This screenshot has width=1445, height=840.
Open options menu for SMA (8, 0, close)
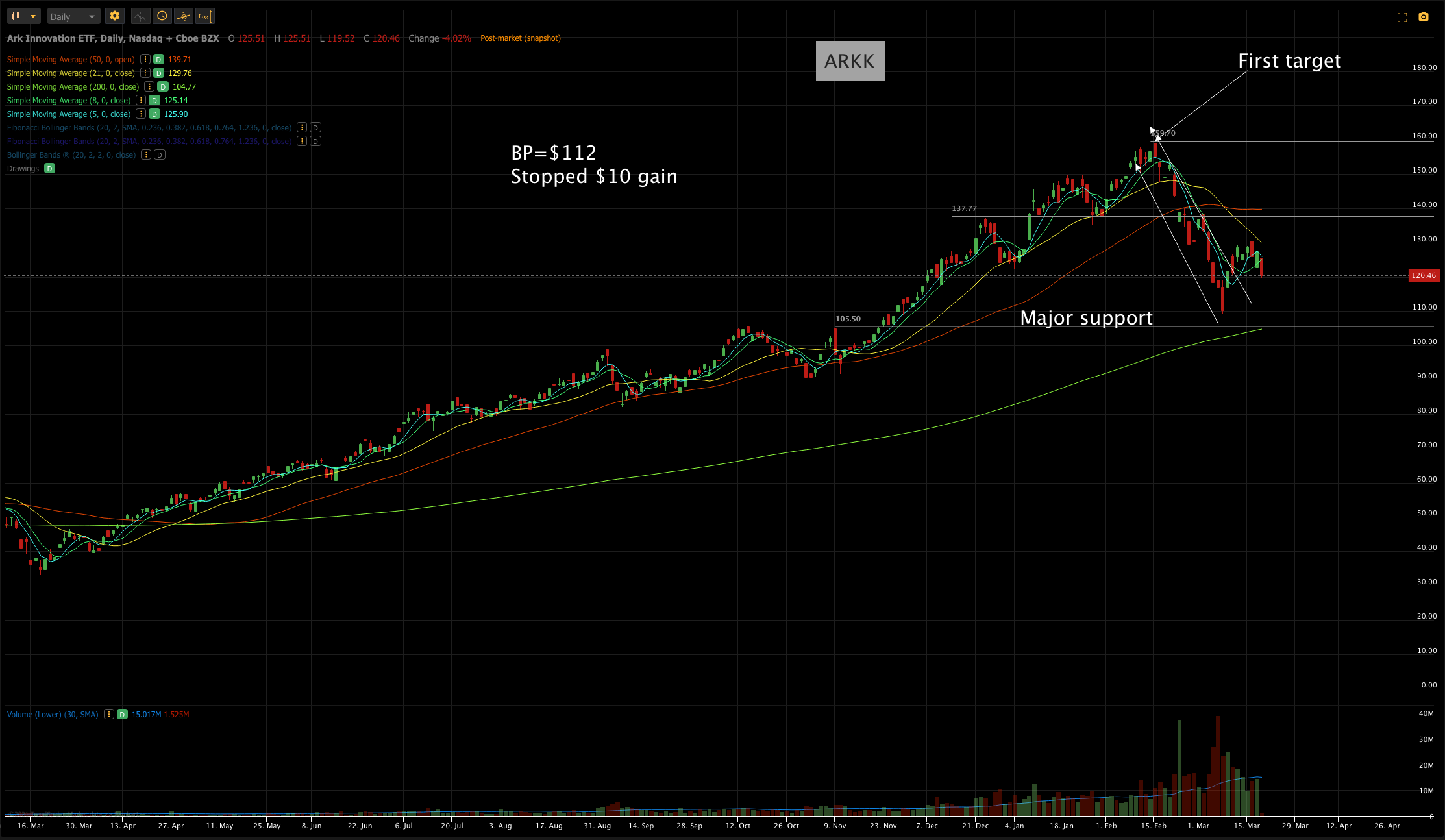pyautogui.click(x=141, y=100)
